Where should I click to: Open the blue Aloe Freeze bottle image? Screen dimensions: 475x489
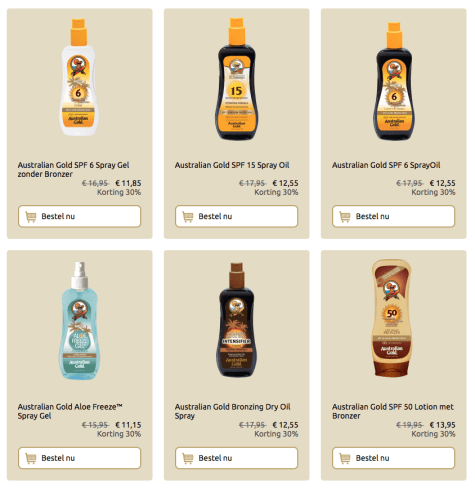click(x=79, y=320)
